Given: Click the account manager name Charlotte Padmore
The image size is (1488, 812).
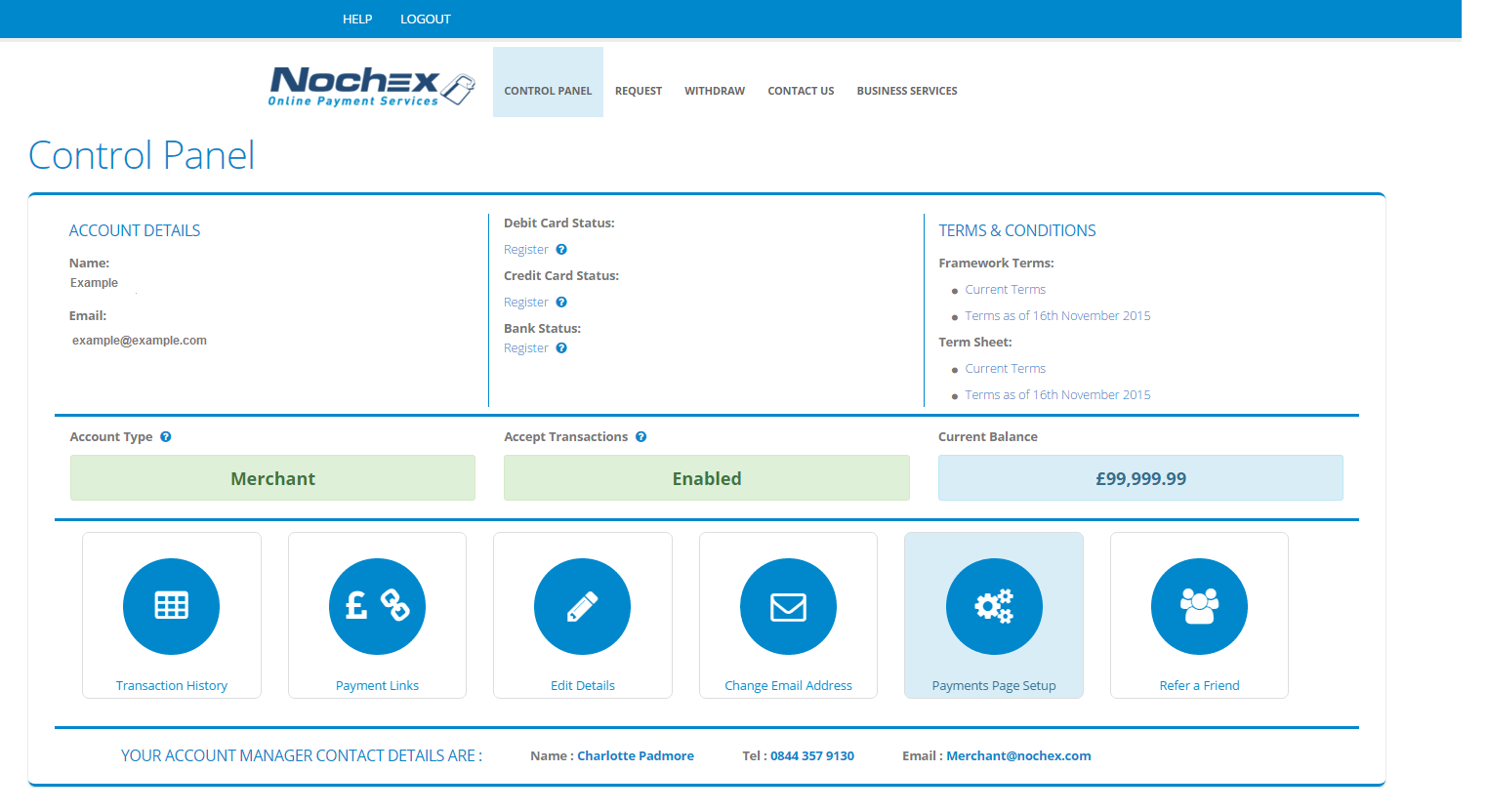Looking at the screenshot, I should click(636, 756).
